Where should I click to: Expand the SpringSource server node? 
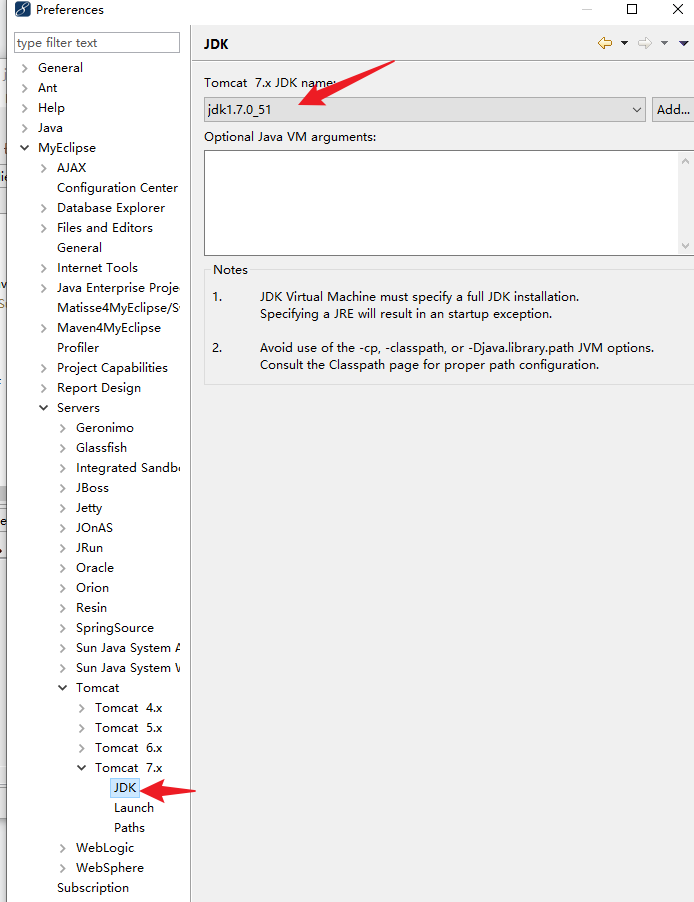click(x=63, y=628)
